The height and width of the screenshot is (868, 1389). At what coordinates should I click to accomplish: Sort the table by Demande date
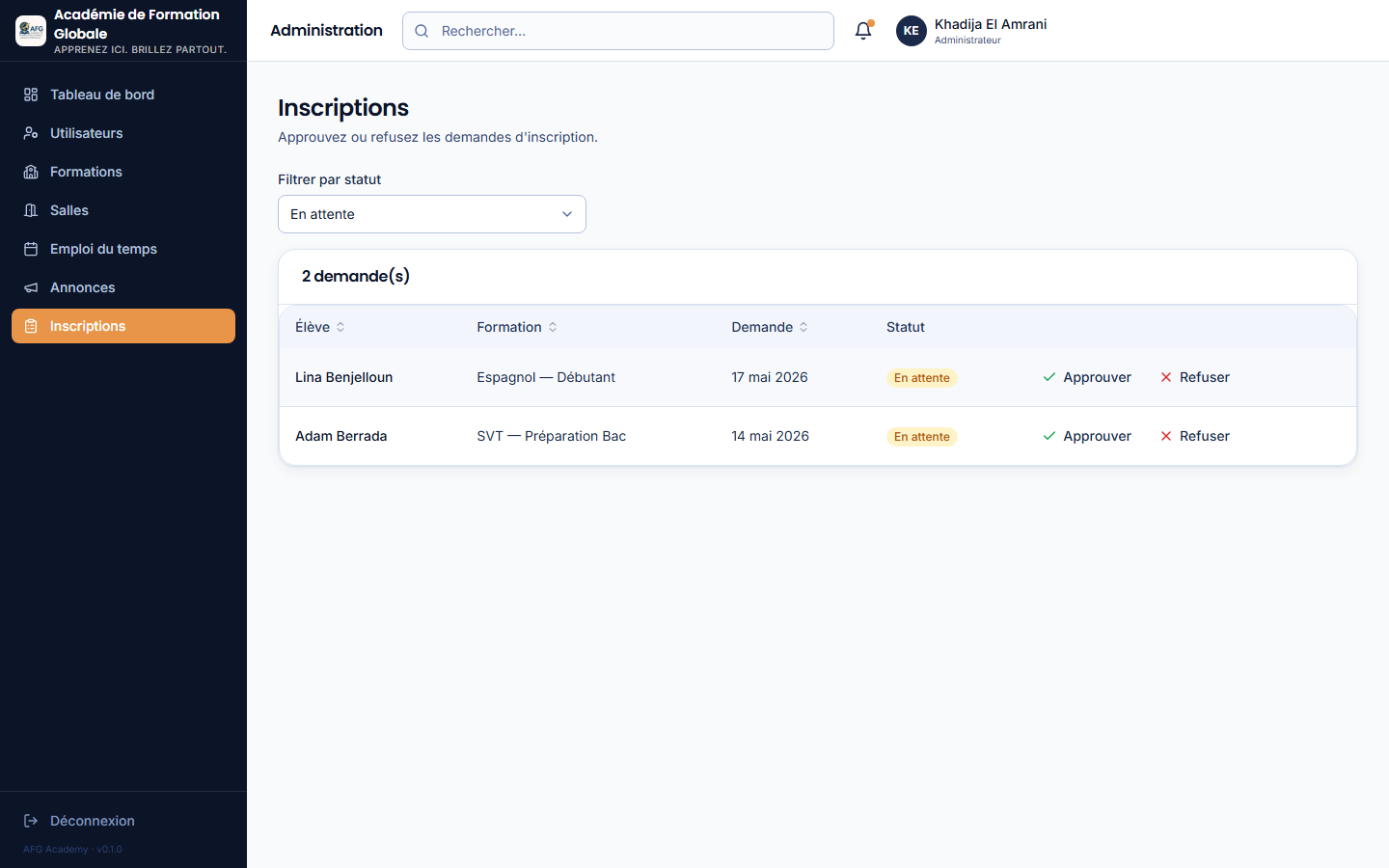(x=770, y=327)
